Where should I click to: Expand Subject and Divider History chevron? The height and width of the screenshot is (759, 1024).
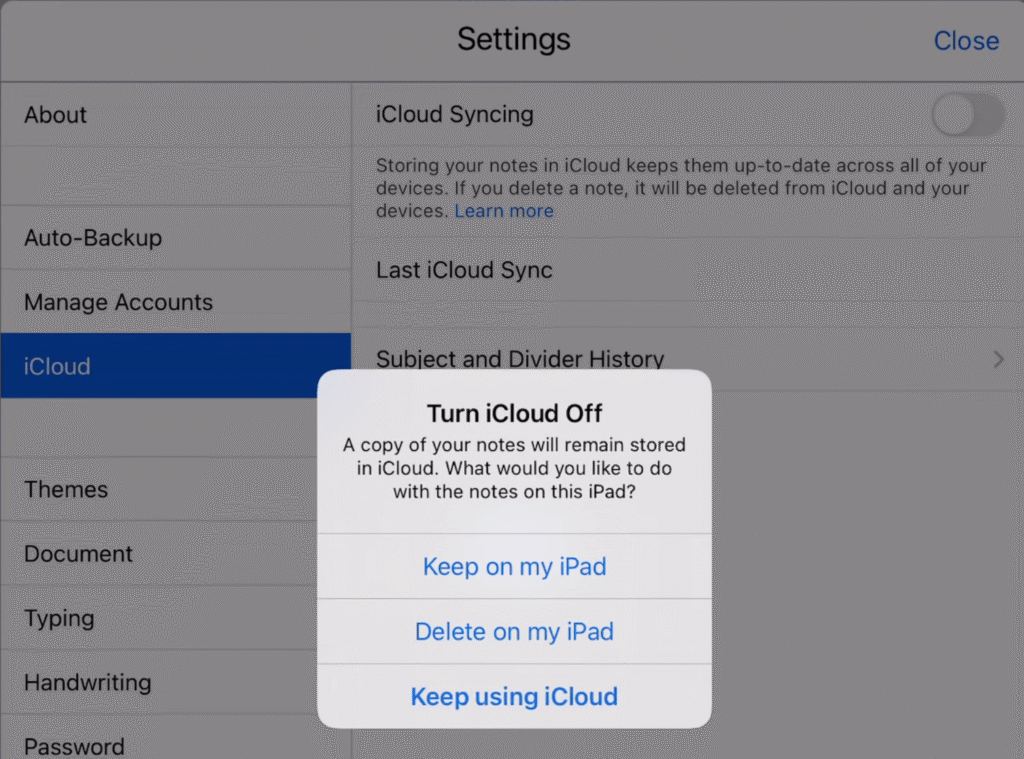coord(998,359)
